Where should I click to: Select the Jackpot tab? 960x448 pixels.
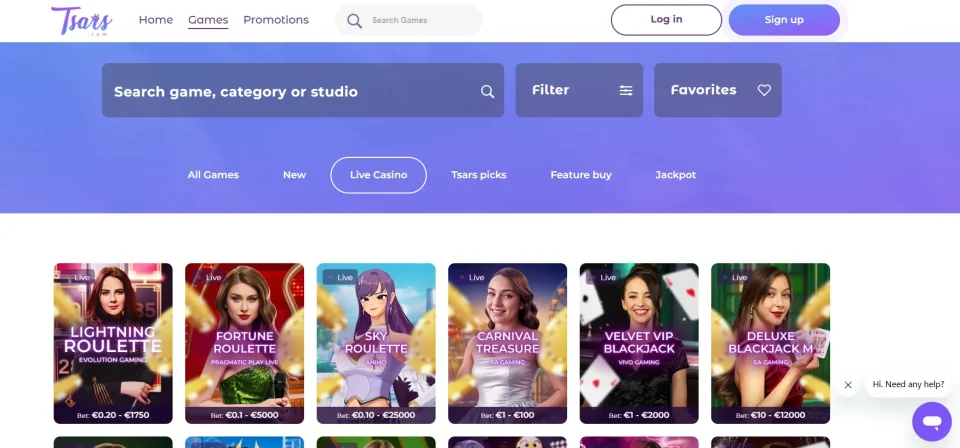[676, 175]
